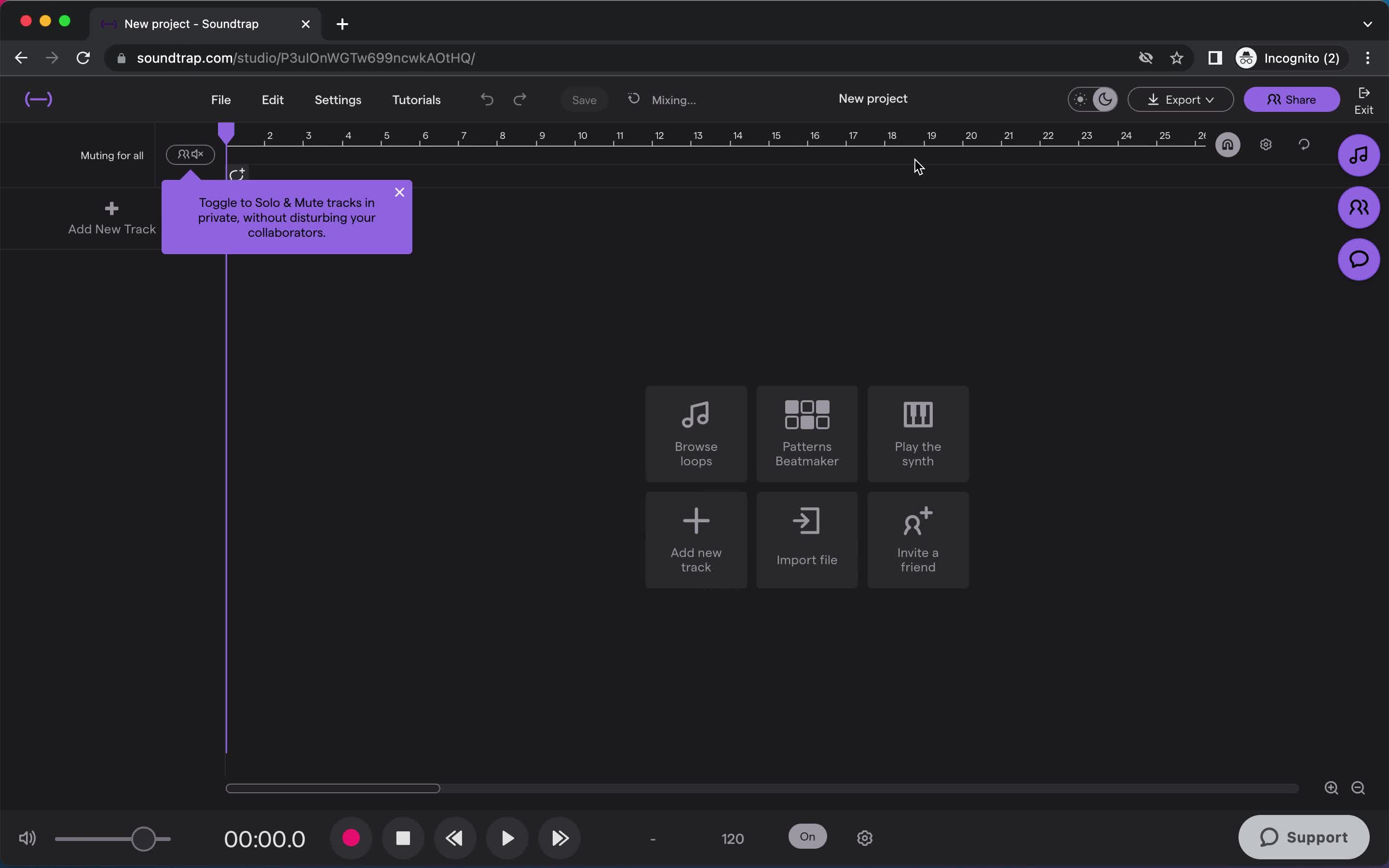Click the Add new track tile
The image size is (1389, 868).
pyautogui.click(x=696, y=540)
